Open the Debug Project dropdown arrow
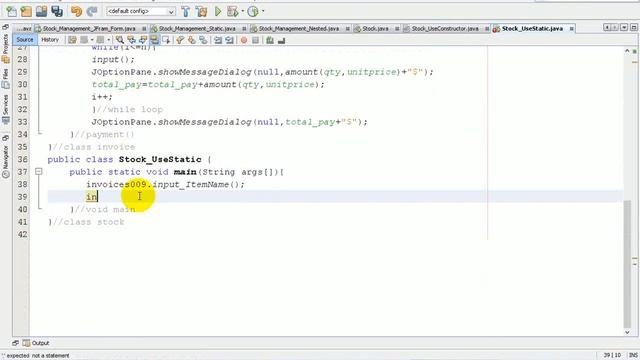This screenshot has height=360, width=640. [x=242, y=11]
